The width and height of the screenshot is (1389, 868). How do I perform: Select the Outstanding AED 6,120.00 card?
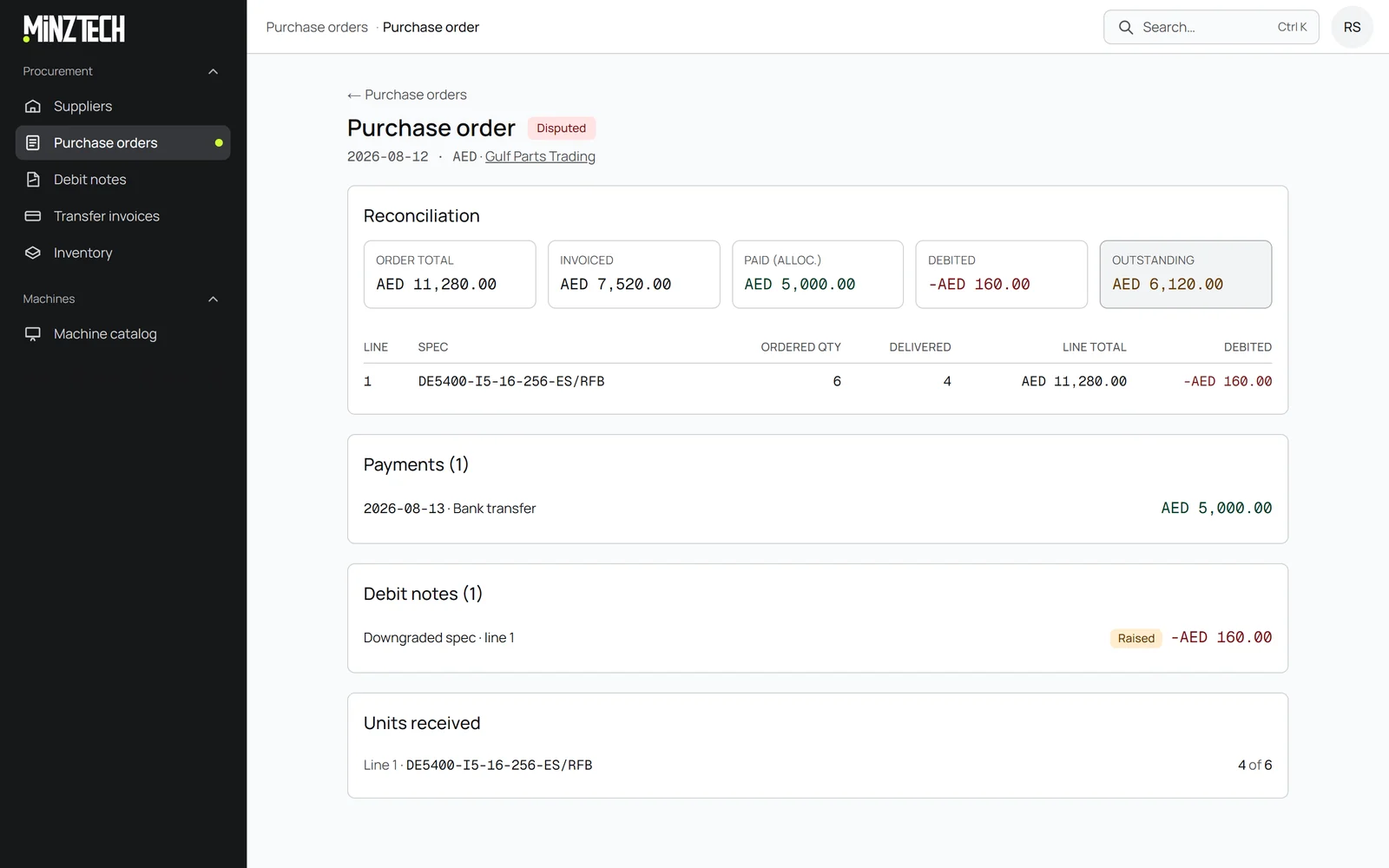pos(1186,274)
